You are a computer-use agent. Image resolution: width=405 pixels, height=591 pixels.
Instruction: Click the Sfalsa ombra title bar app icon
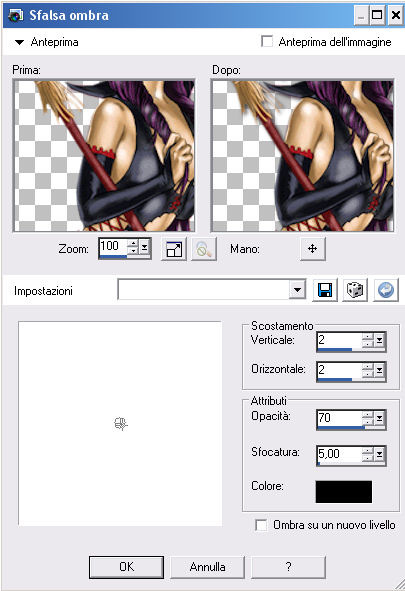15,15
